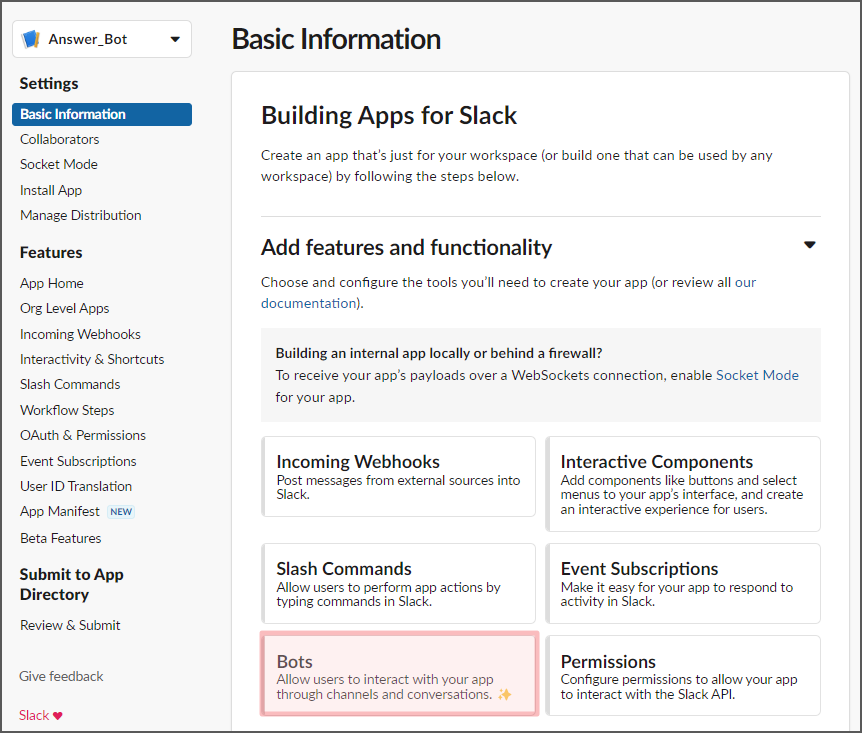This screenshot has height=733, width=862.
Task: Open Incoming Webhooks in the sidebar
Action: (x=80, y=334)
